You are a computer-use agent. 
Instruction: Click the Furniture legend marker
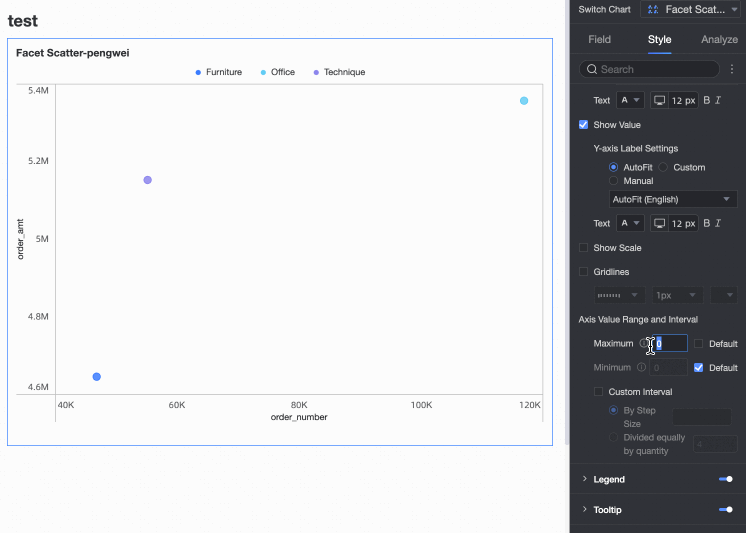[199, 72]
